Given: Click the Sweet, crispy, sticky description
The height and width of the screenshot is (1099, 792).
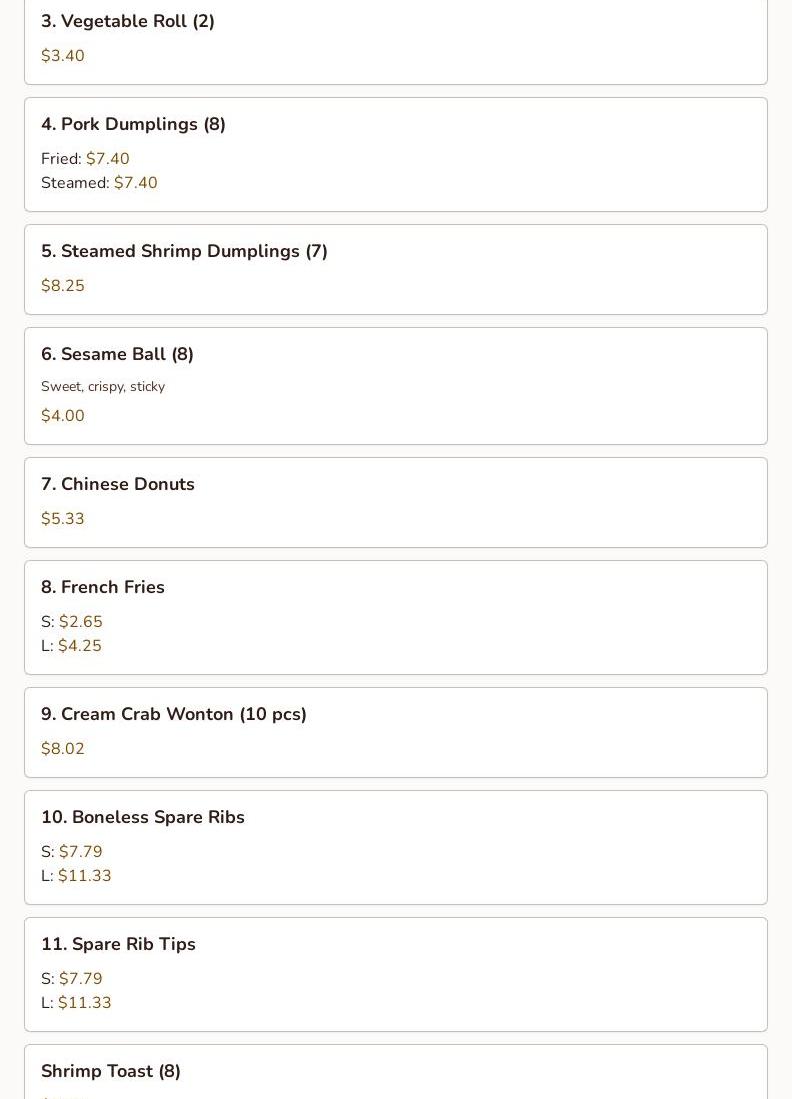Looking at the screenshot, I should (x=103, y=386).
